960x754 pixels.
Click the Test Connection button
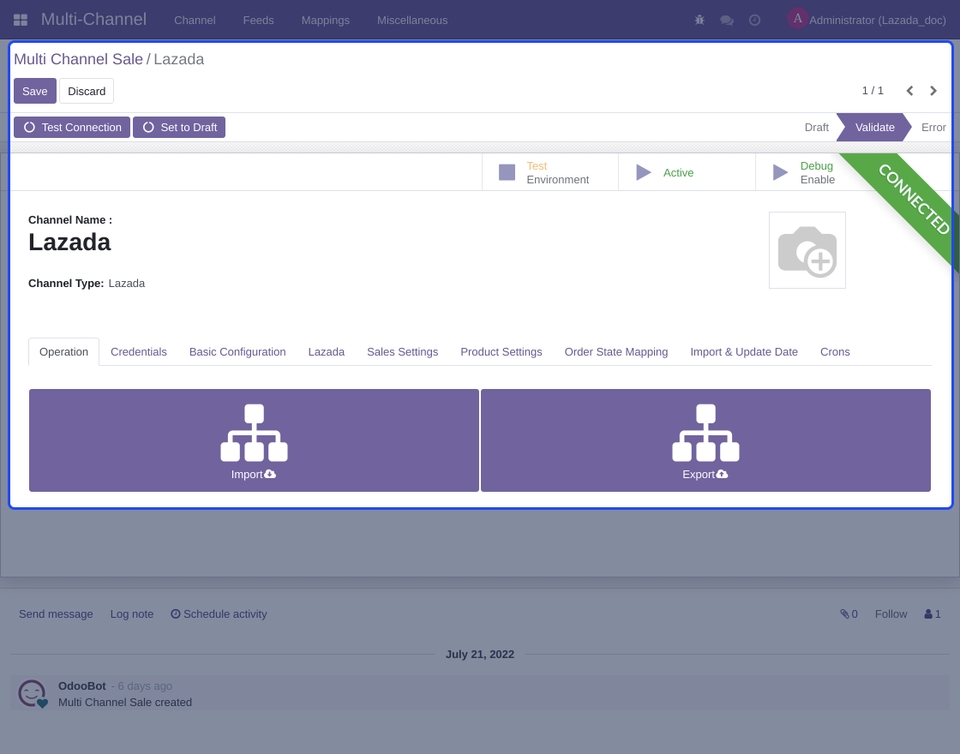click(x=72, y=127)
